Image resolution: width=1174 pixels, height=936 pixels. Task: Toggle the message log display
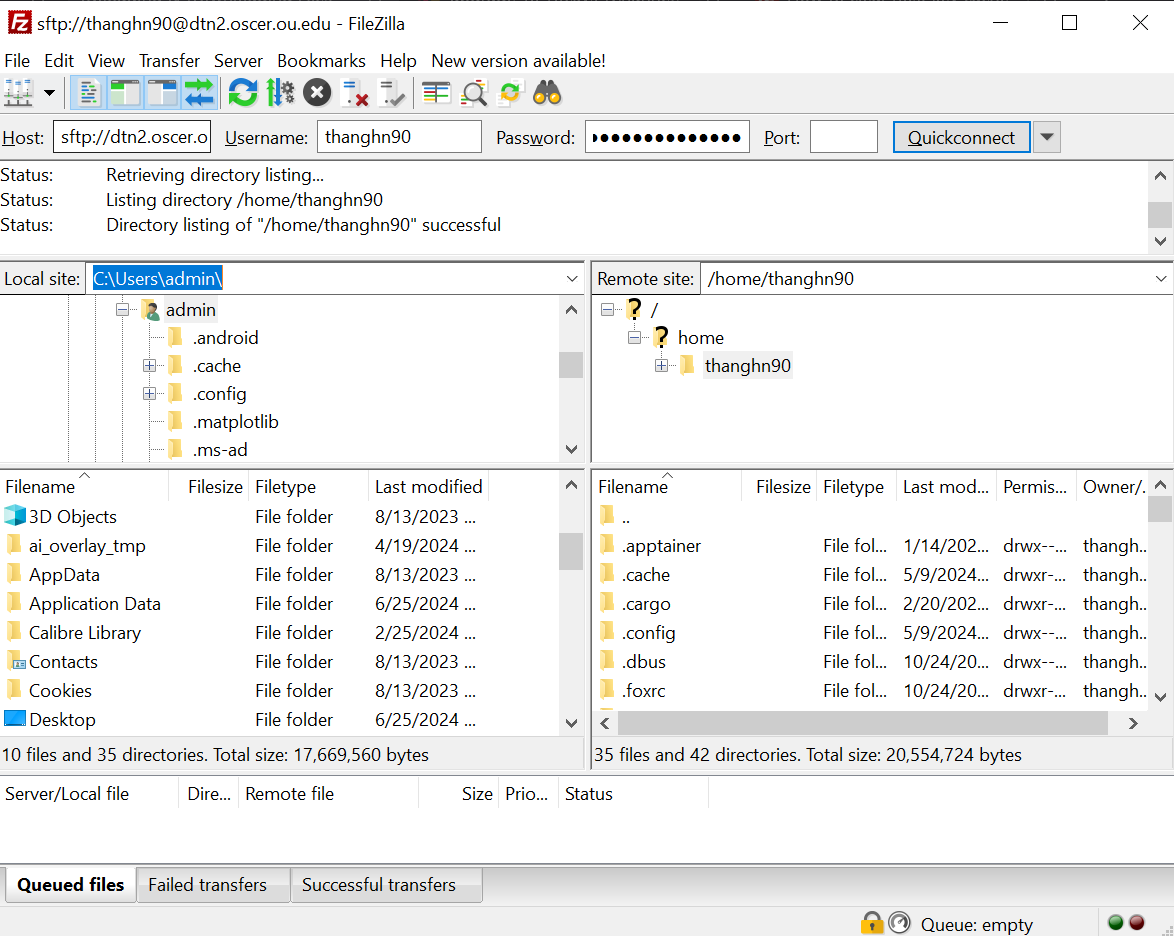87,92
